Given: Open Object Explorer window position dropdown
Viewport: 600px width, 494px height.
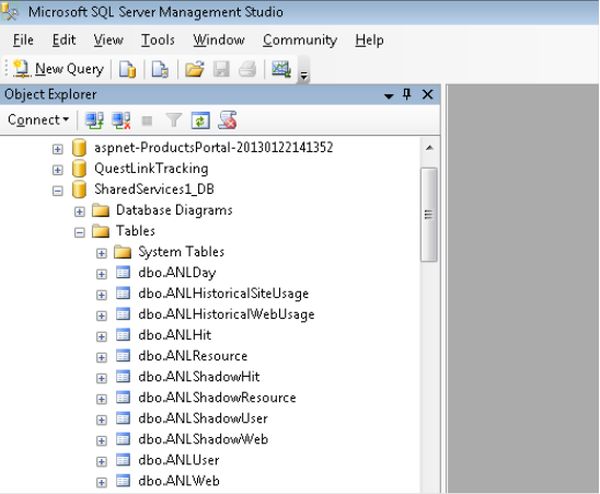Looking at the screenshot, I should (x=389, y=96).
